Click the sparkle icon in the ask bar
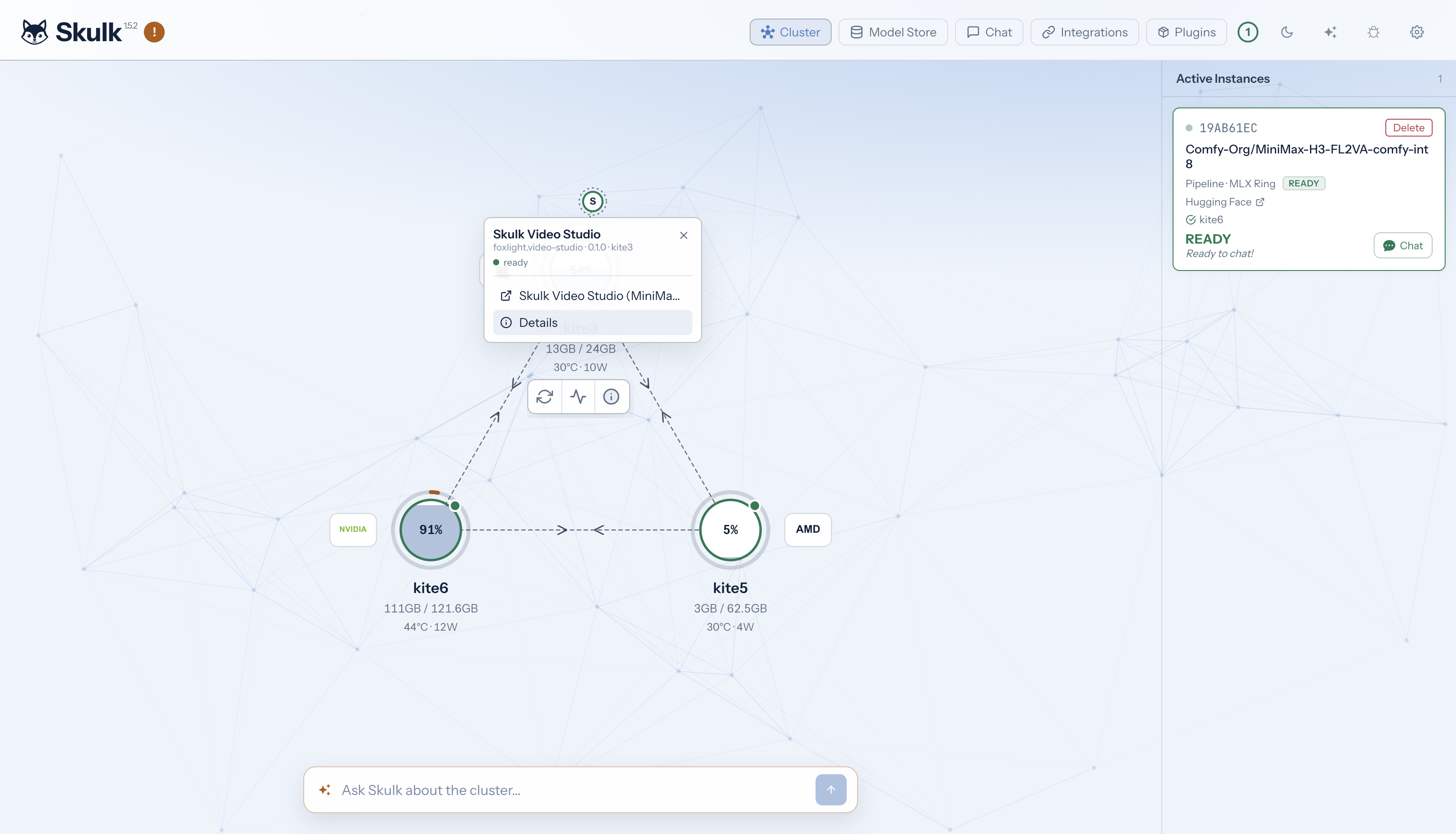Screen dimensions: 1456x834 click(x=325, y=790)
